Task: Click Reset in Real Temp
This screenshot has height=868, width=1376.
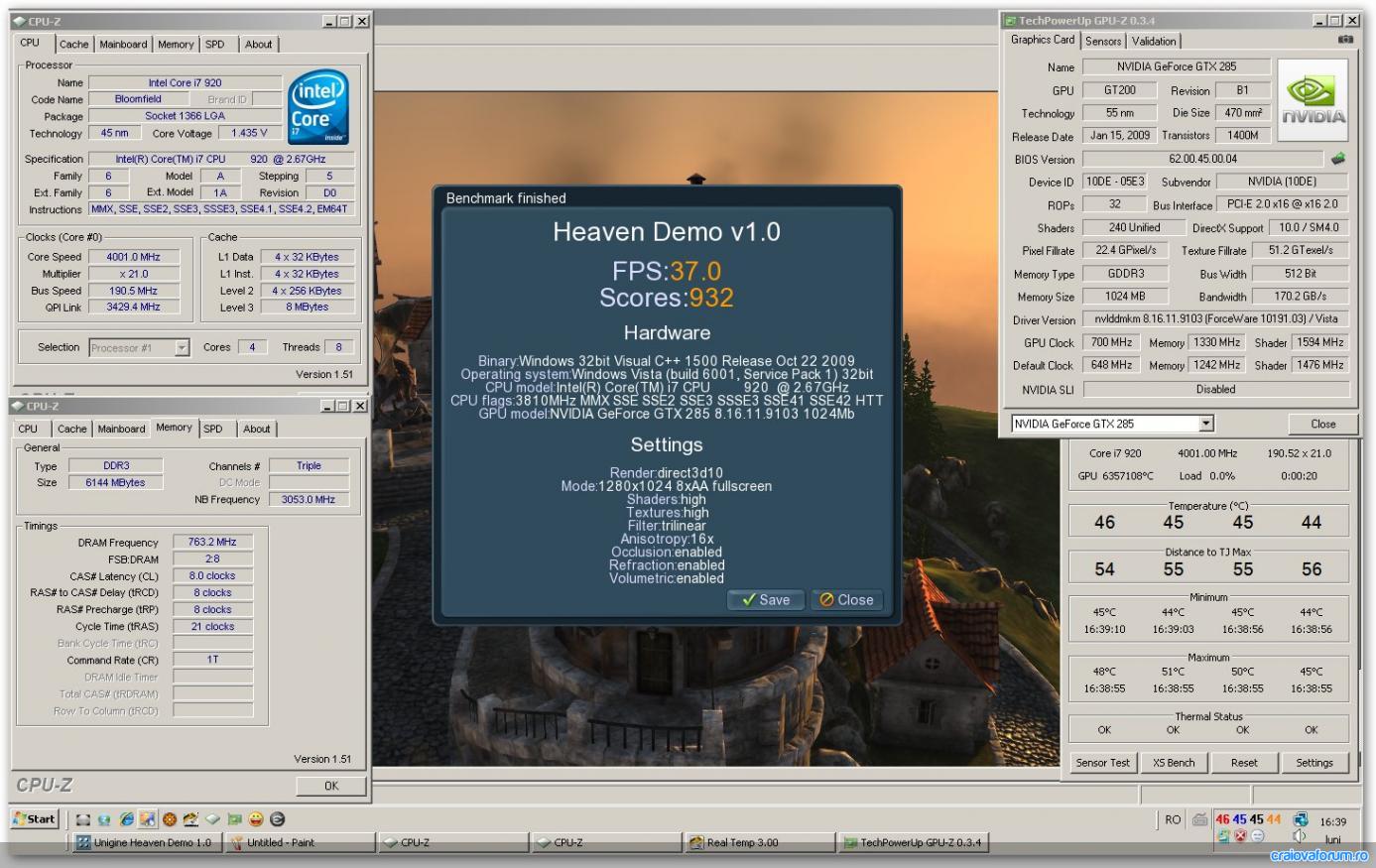Action: [1244, 763]
